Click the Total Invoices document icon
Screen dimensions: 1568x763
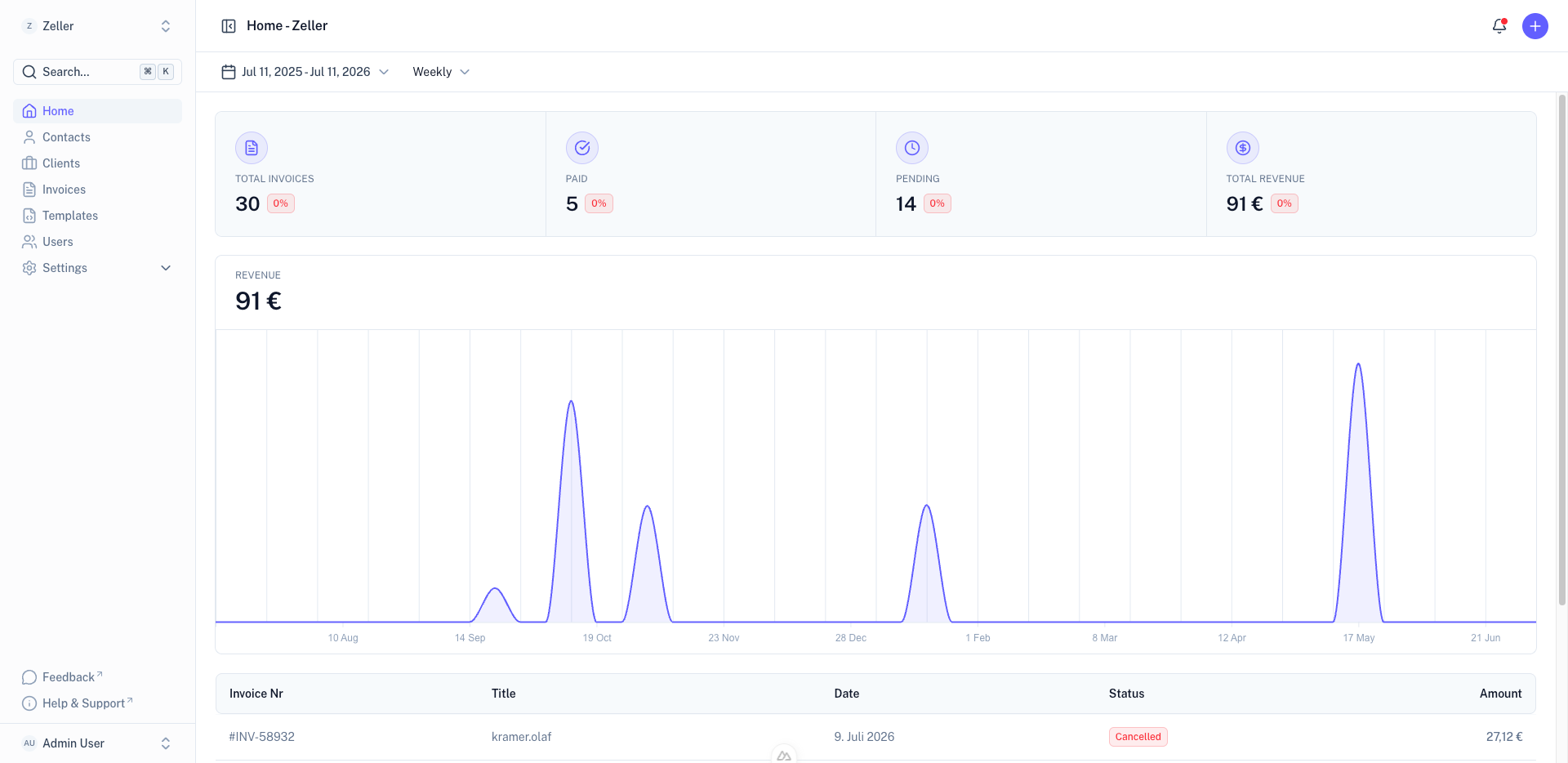252,148
